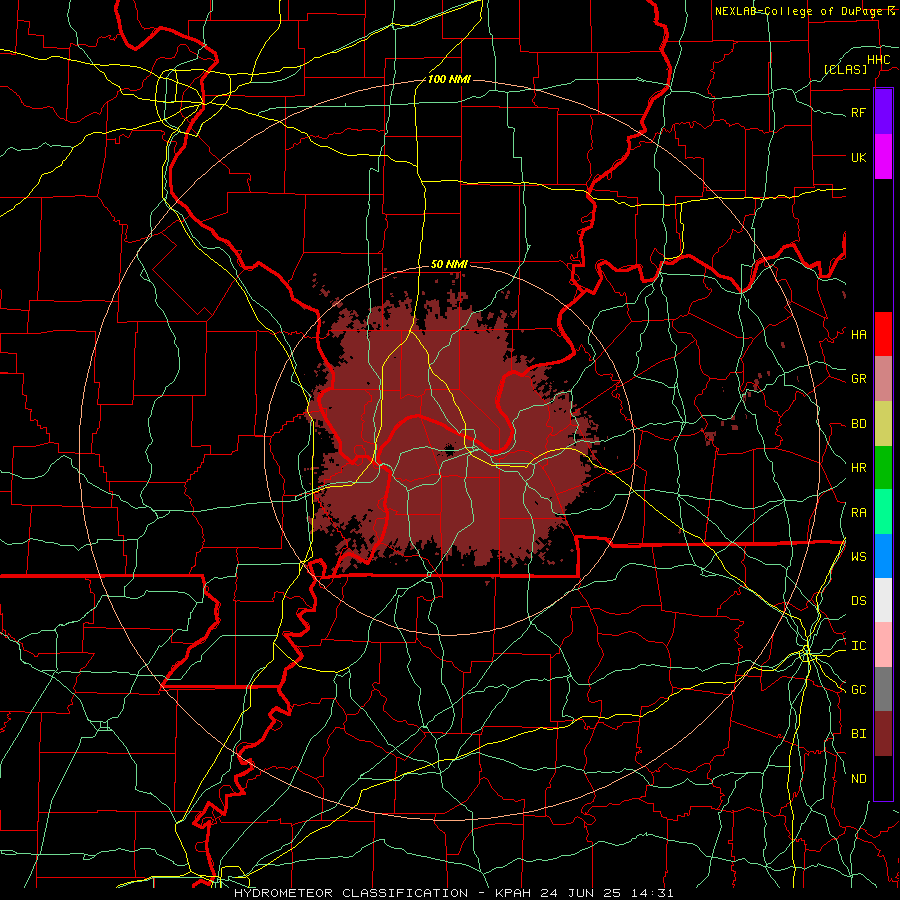This screenshot has height=900, width=900.
Task: Click the WS legend label
Action: (x=858, y=557)
